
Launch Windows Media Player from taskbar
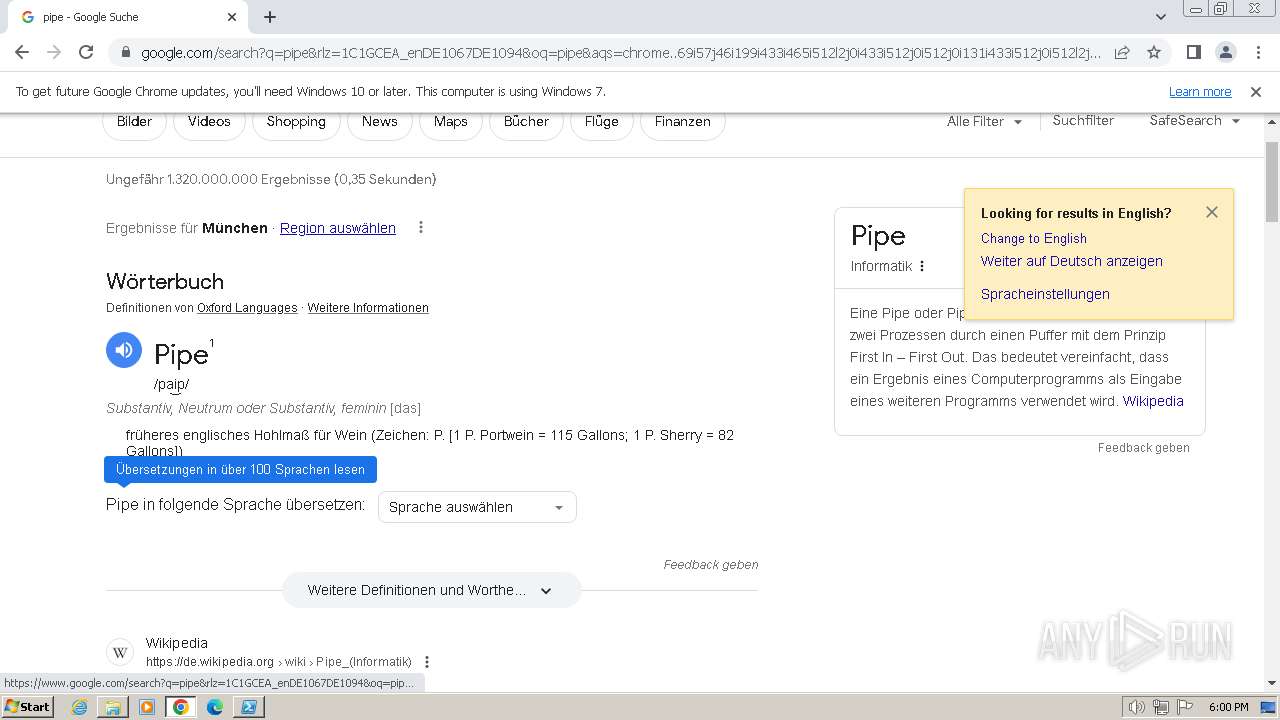(147, 707)
